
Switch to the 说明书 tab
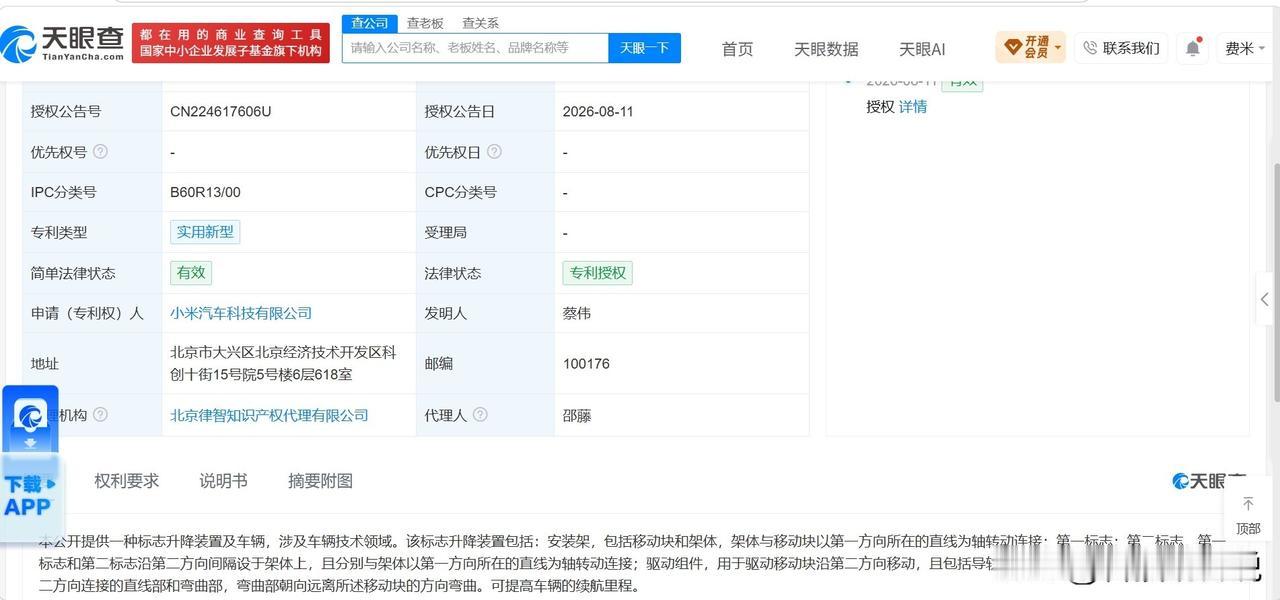223,481
